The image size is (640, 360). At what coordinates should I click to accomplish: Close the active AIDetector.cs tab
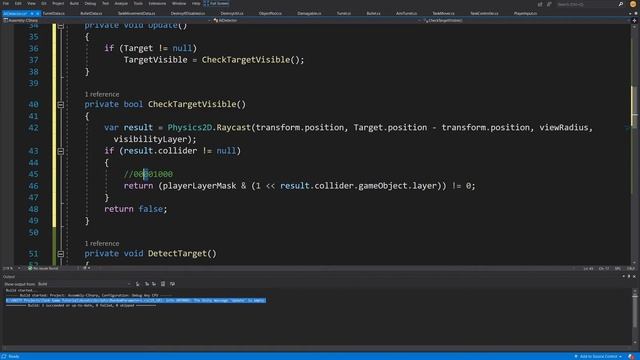(38, 13)
